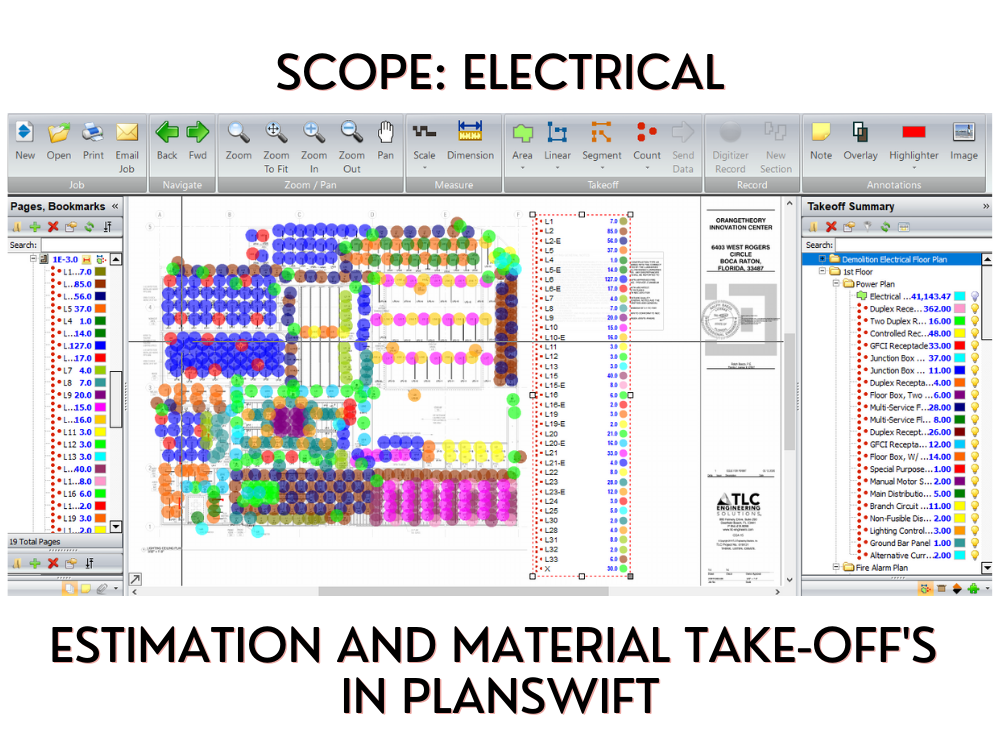The width and height of the screenshot is (1000, 750).
Task: Click the pink swatch for Duplex Rece… 362.00
Action: tap(959, 309)
